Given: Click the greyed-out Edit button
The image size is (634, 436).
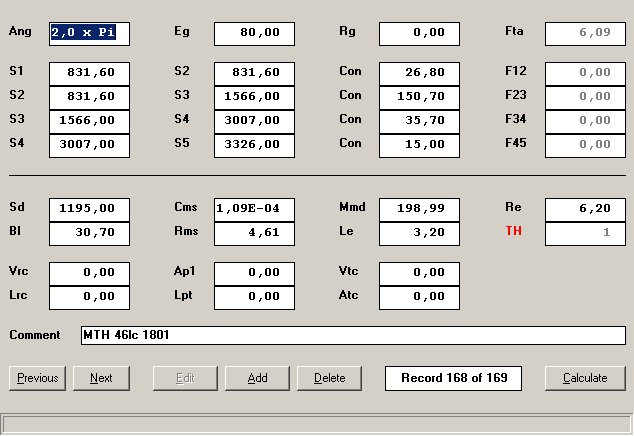Looking at the screenshot, I should [185, 378].
